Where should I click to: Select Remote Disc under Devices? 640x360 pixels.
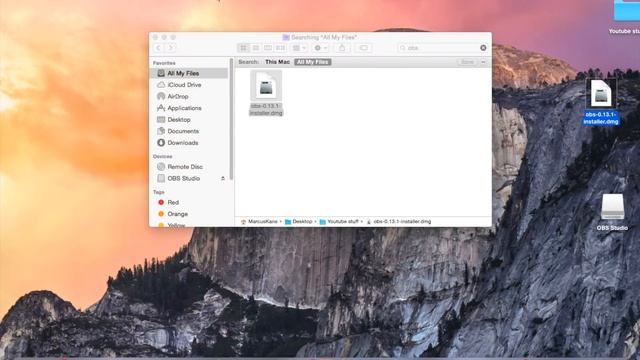point(189,167)
